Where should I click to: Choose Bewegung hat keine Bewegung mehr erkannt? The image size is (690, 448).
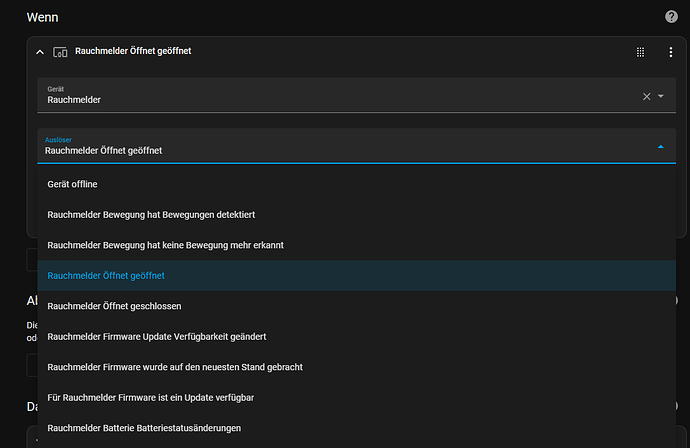pos(356,245)
